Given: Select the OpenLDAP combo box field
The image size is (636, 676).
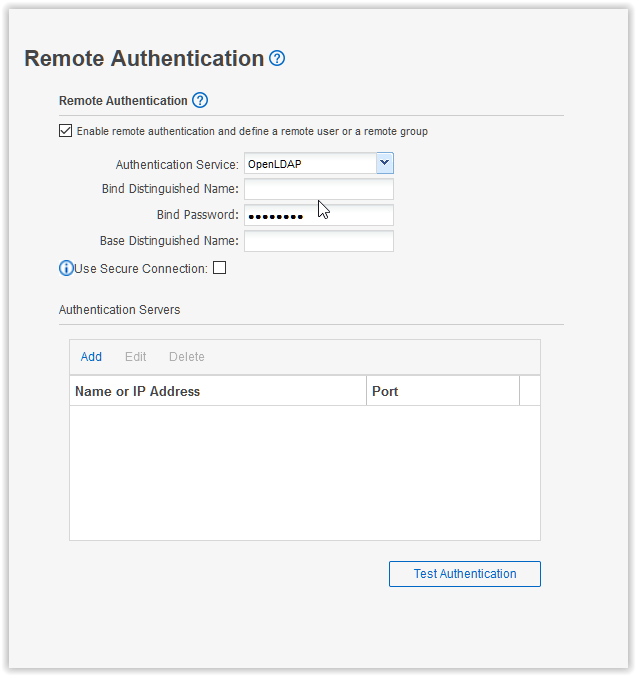Looking at the screenshot, I should click(309, 163).
